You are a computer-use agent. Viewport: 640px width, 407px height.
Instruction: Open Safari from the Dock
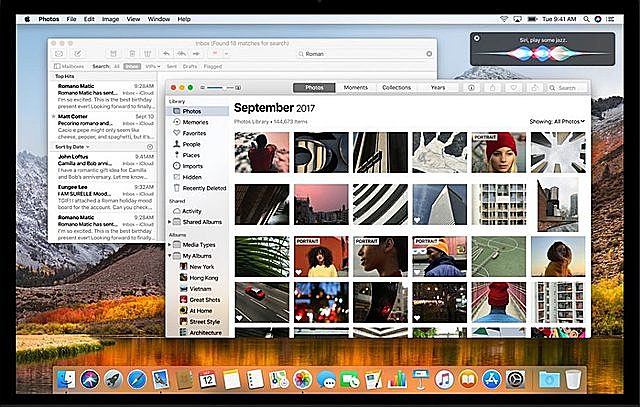point(137,380)
